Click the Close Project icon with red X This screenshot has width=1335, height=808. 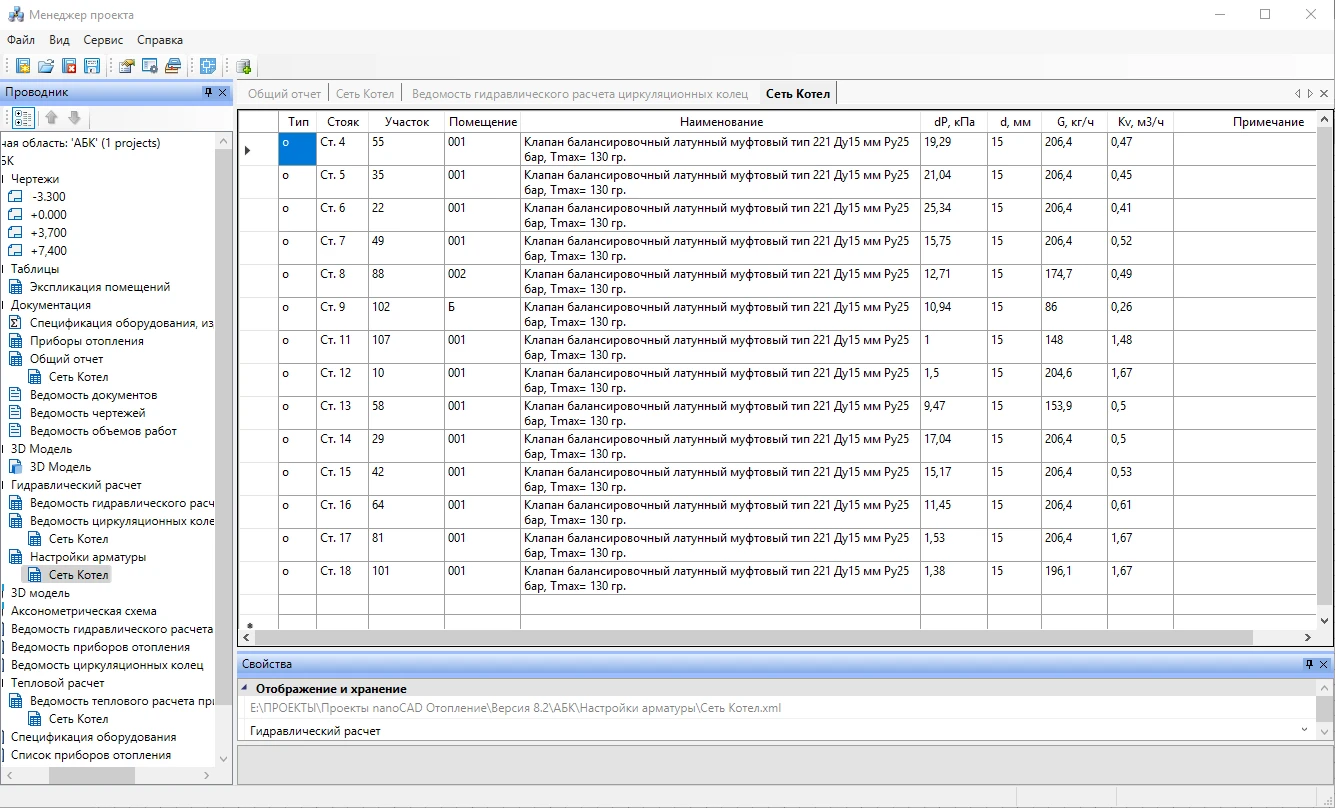click(x=69, y=66)
